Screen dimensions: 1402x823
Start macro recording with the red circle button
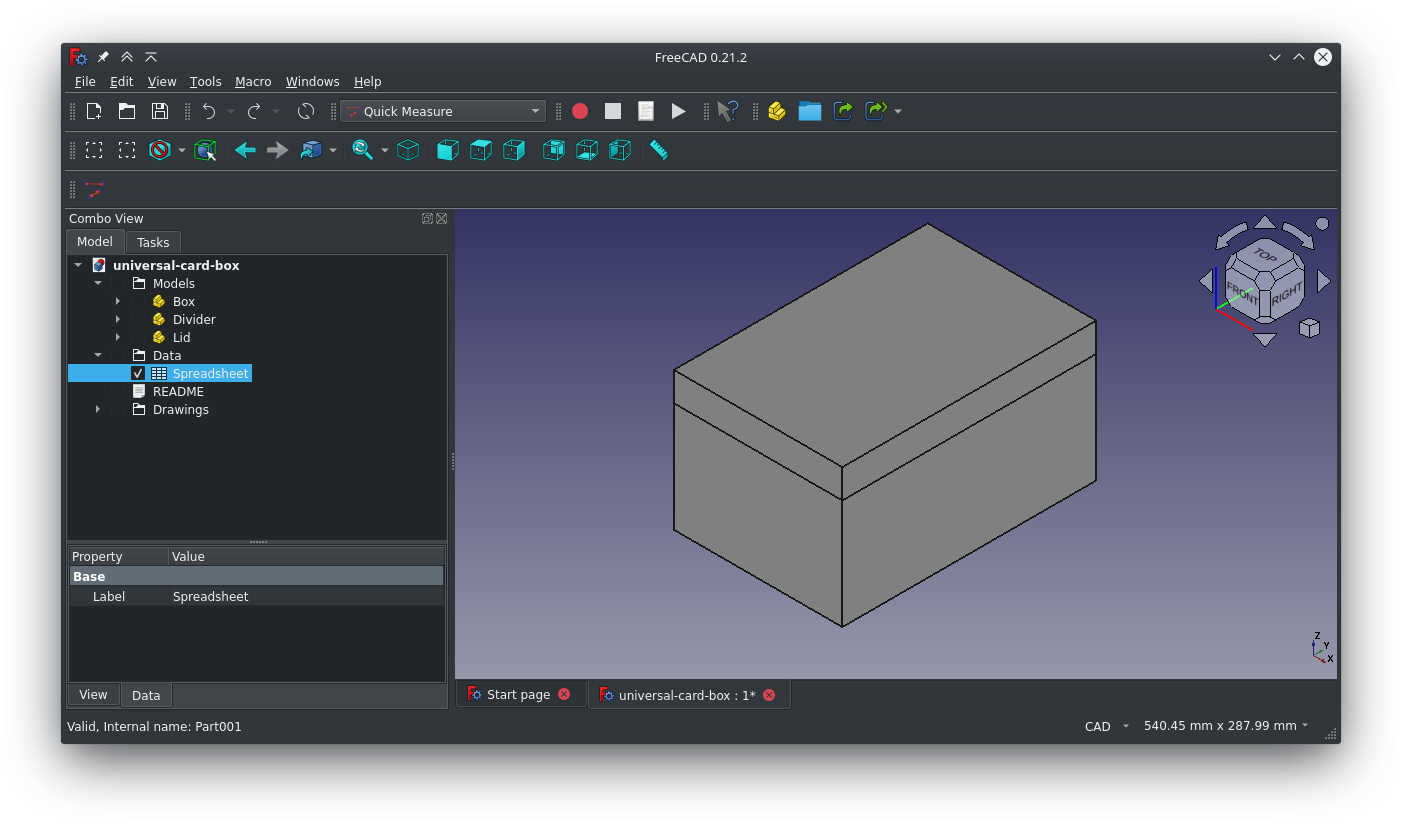[x=580, y=111]
